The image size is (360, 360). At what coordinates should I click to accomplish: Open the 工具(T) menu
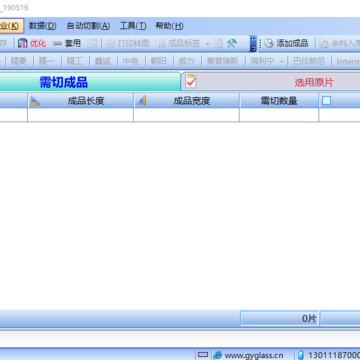pyautogui.click(x=133, y=26)
